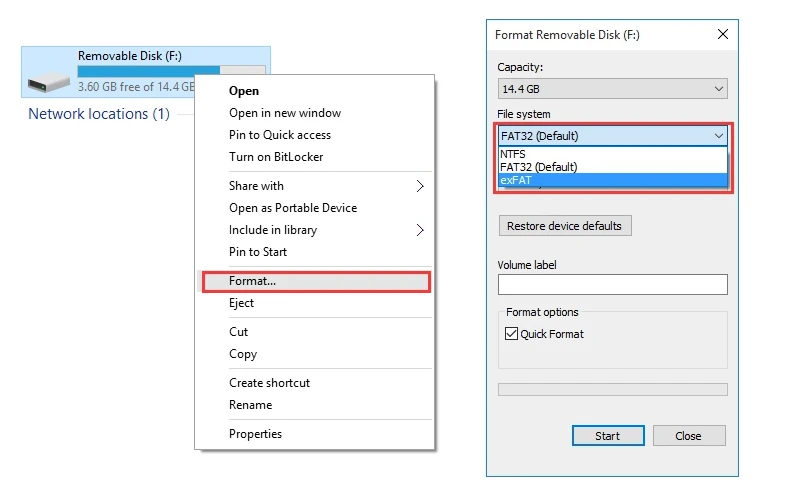Viewport: 800px width, 500px height.
Task: Click the Removable Disk drive icon
Action: pos(48,82)
